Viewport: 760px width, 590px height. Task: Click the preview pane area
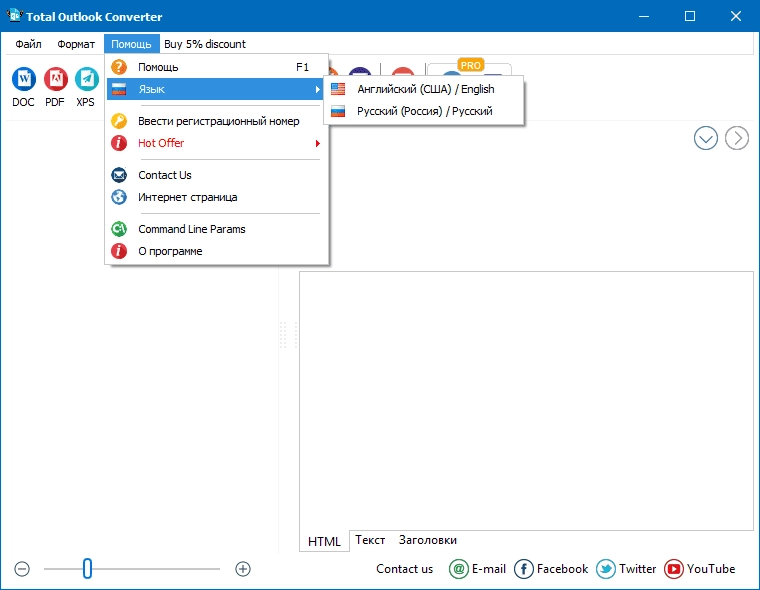526,401
